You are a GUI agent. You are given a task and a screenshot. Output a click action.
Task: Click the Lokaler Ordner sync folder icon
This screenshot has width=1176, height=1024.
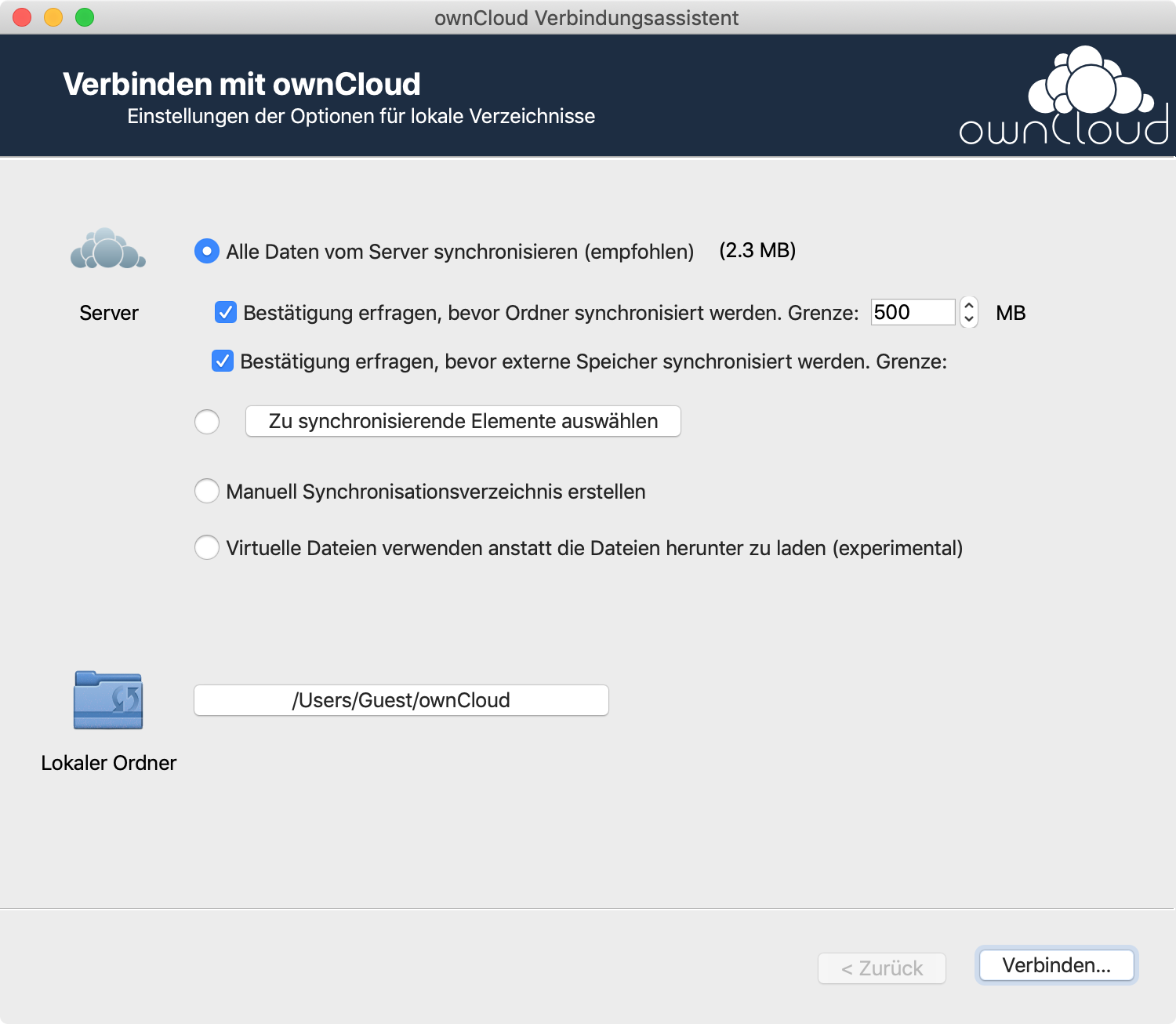pyautogui.click(x=108, y=700)
